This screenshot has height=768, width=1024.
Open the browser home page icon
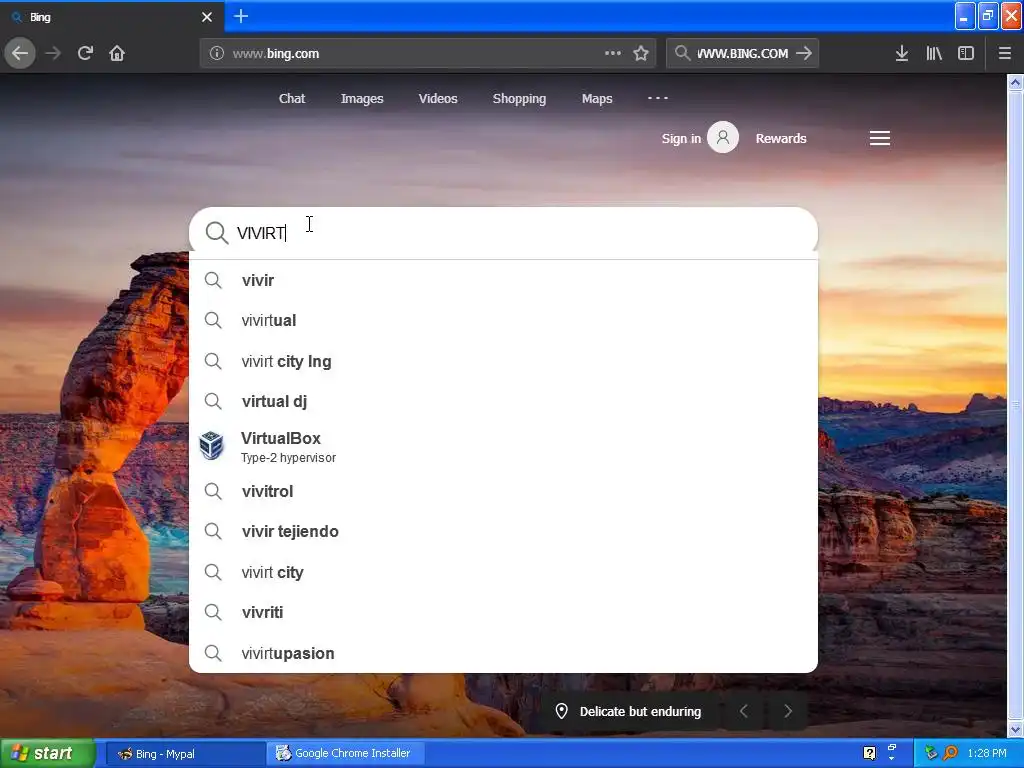[117, 53]
